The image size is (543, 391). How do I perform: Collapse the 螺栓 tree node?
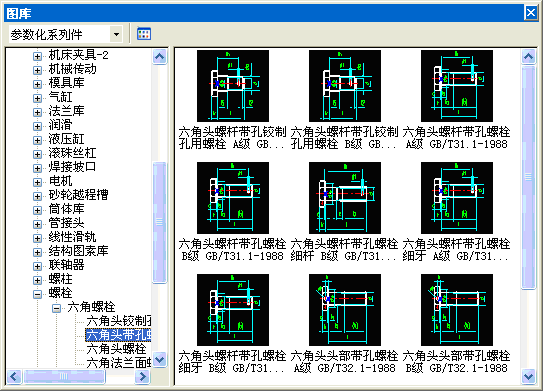pos(37,294)
